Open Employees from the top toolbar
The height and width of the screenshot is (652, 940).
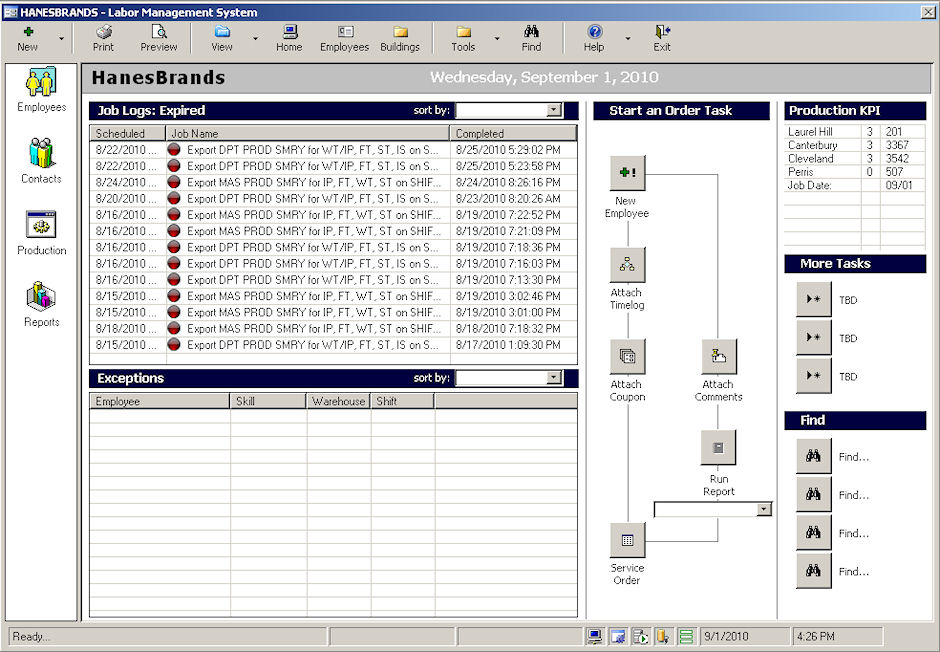pyautogui.click(x=345, y=38)
